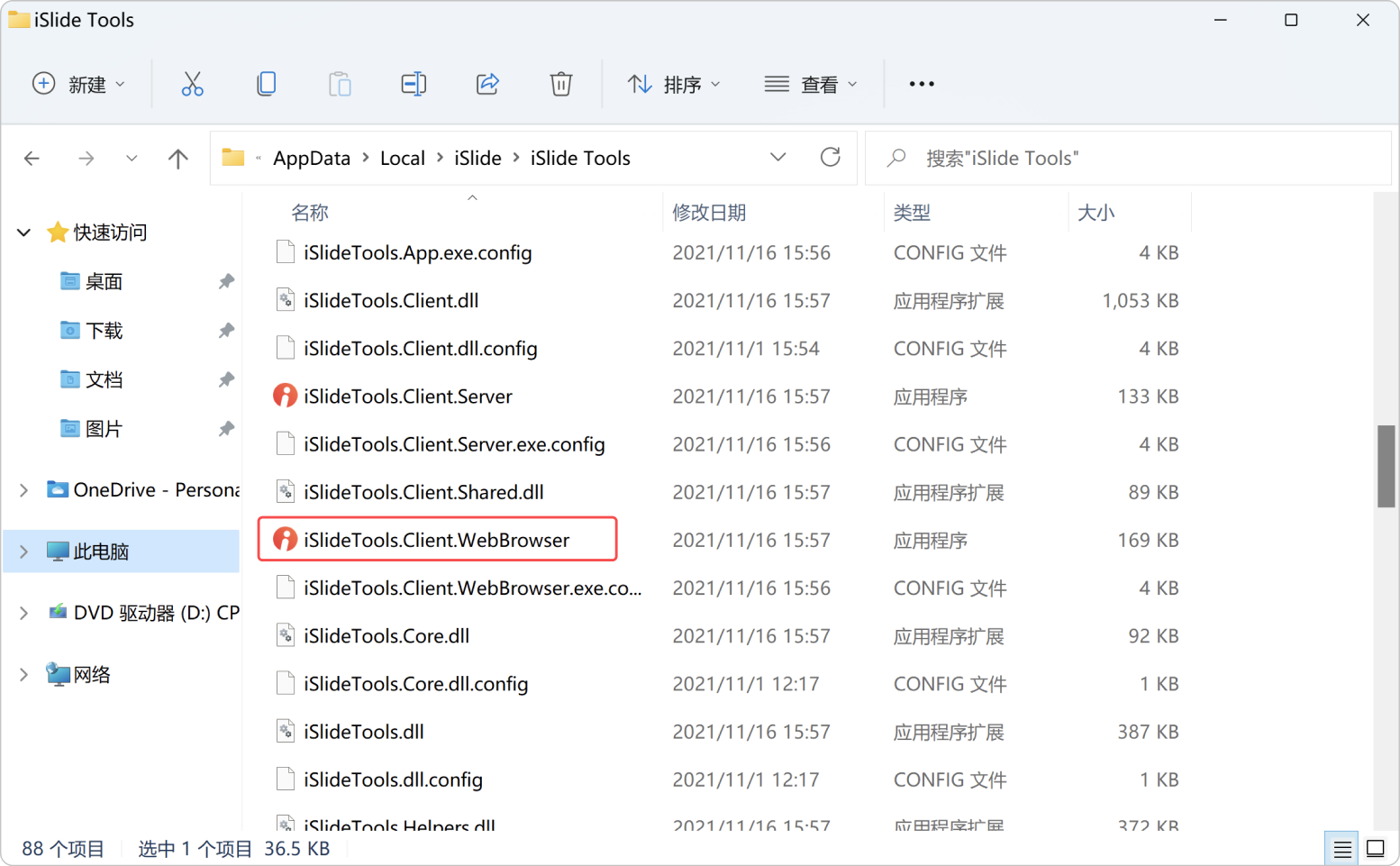Select 网络 in navigation pane
Image resolution: width=1400 pixels, height=866 pixels.
click(x=92, y=674)
